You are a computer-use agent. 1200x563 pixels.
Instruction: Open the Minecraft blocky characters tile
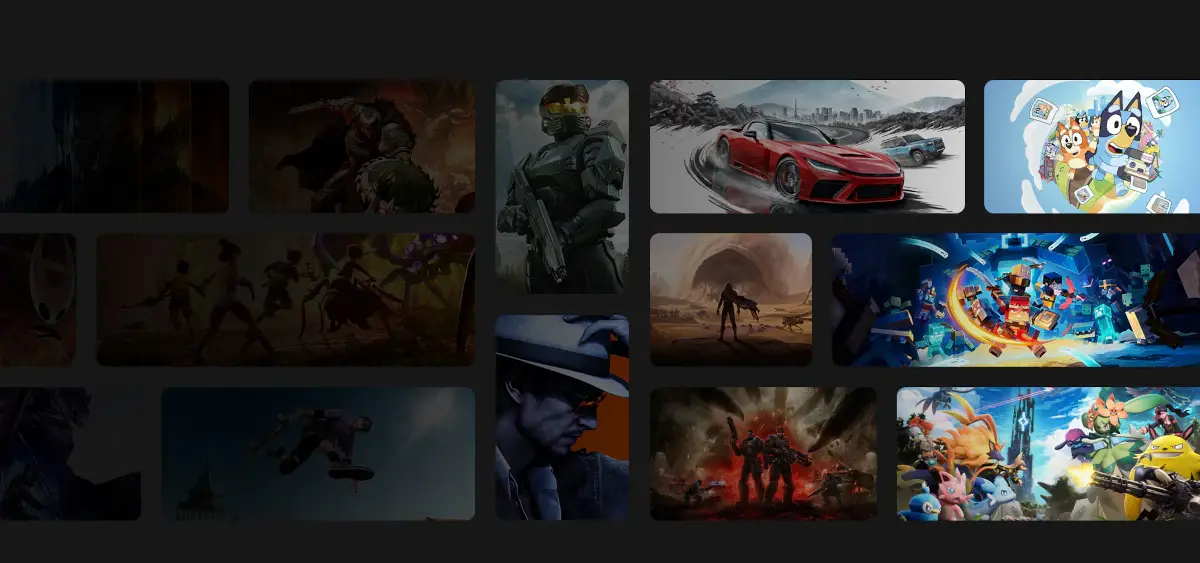tap(1016, 300)
